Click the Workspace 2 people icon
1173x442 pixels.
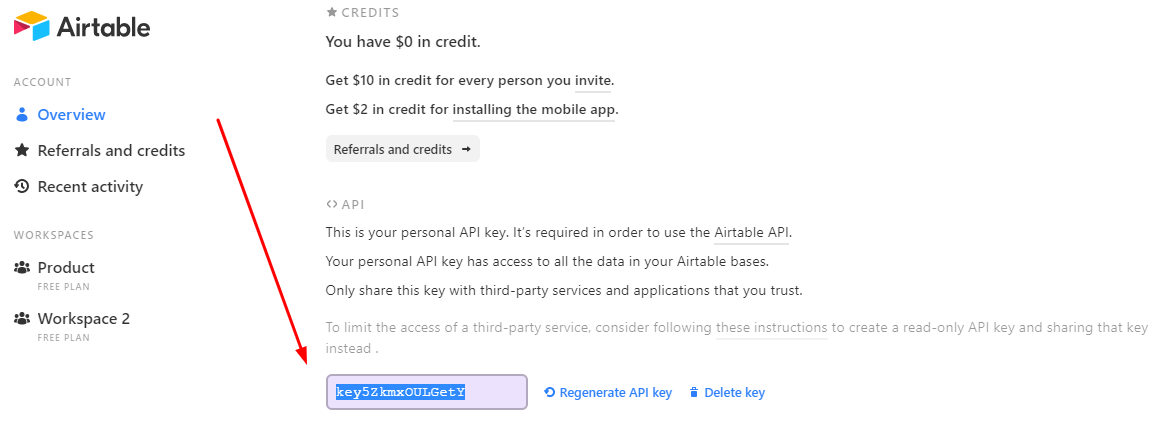(21, 319)
